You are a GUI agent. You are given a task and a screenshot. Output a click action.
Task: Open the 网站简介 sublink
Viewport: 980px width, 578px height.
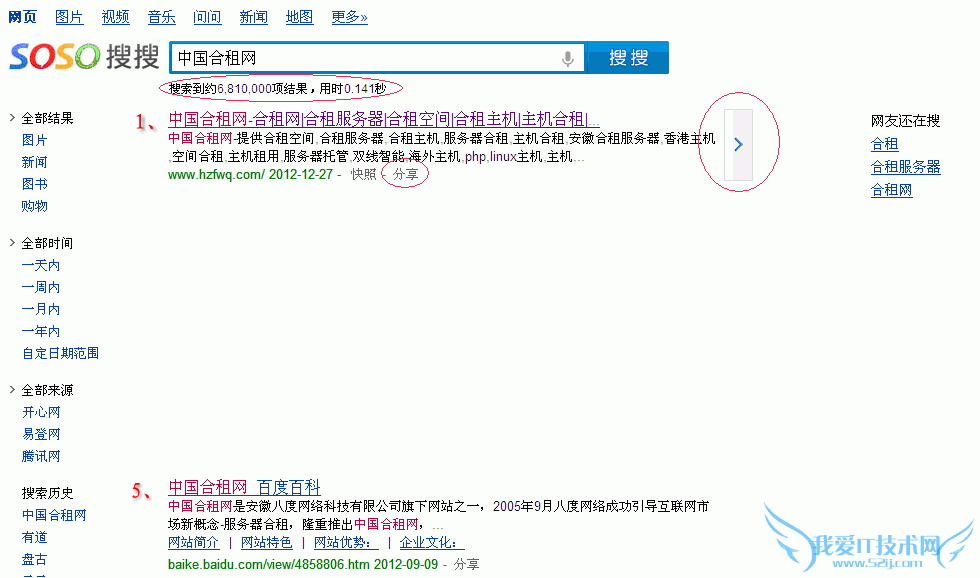(194, 542)
